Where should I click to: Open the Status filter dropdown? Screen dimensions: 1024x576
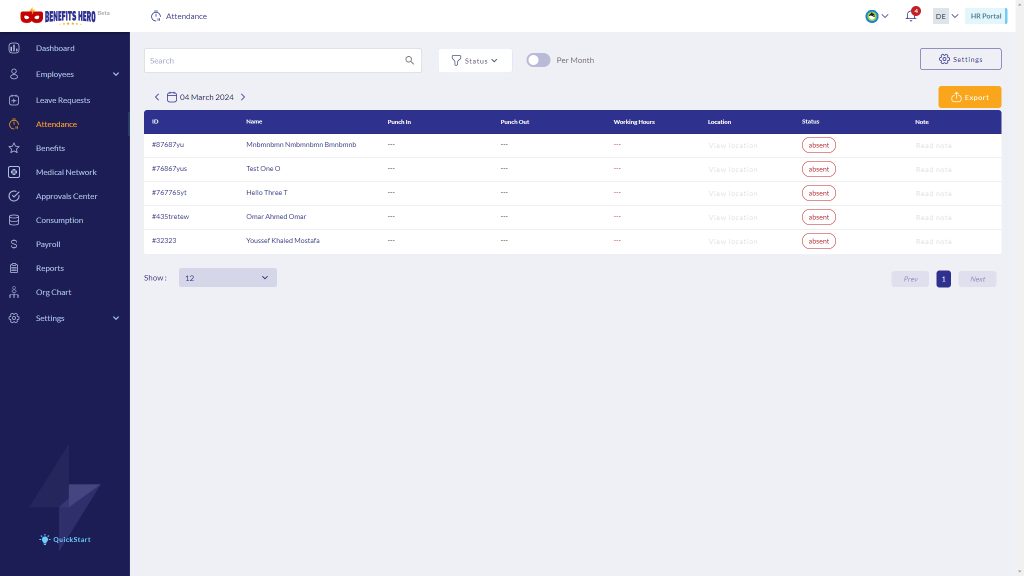[x=475, y=60]
